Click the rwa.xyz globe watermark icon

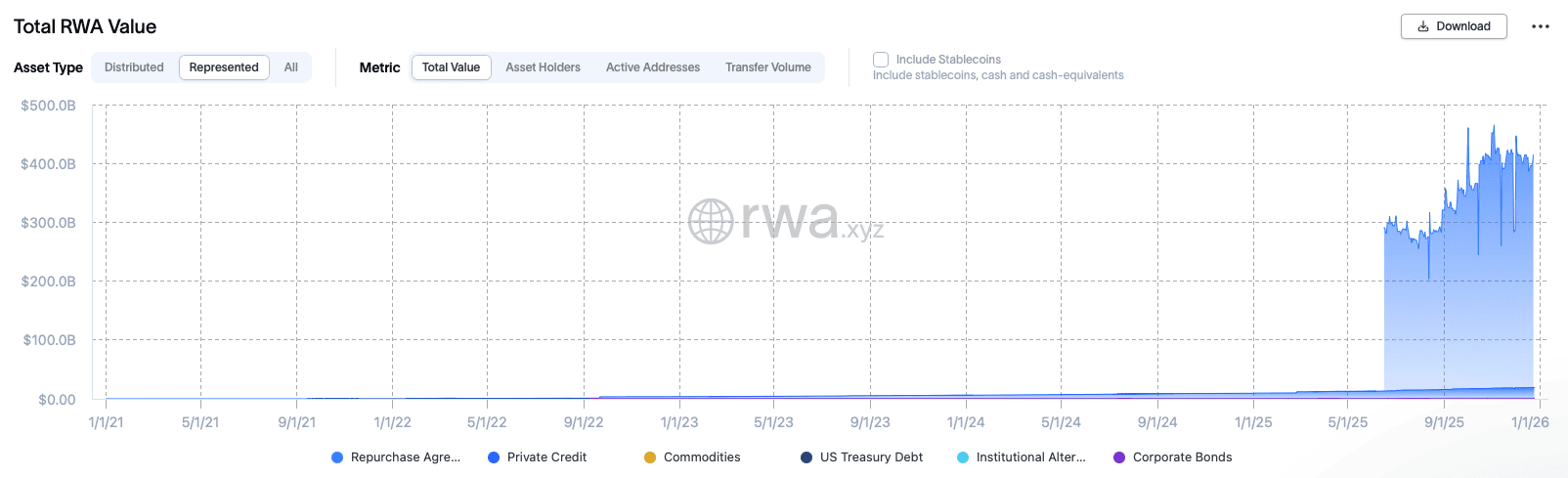(711, 221)
